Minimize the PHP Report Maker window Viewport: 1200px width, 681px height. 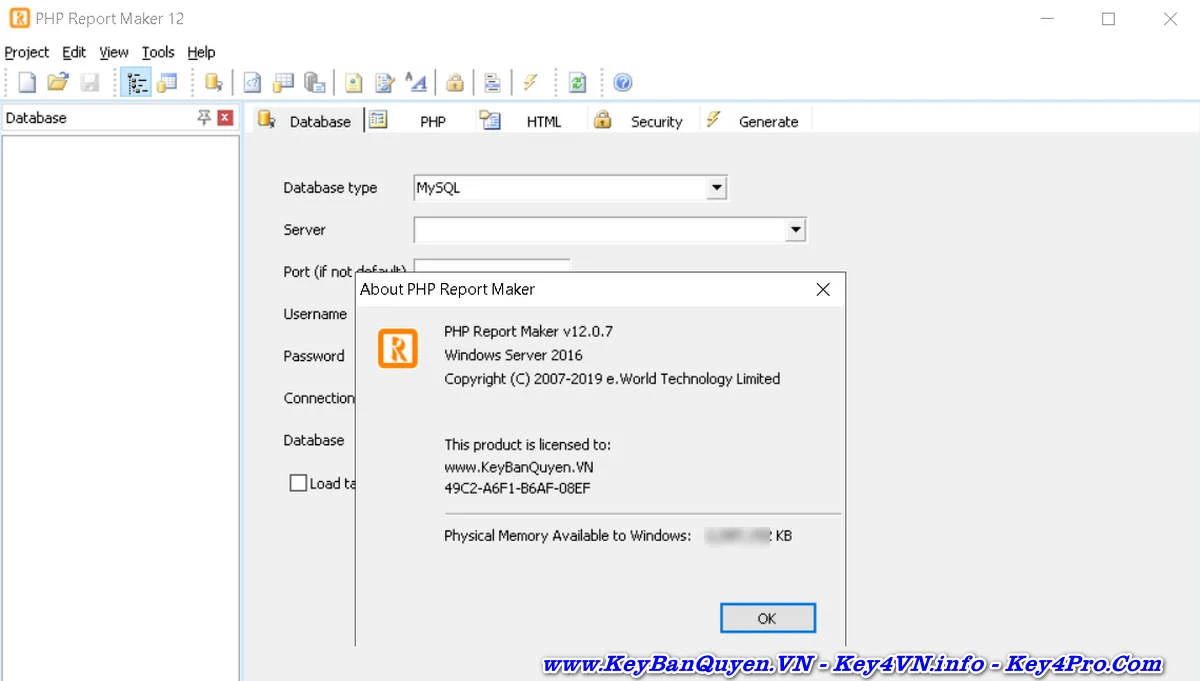pyautogui.click(x=1047, y=18)
